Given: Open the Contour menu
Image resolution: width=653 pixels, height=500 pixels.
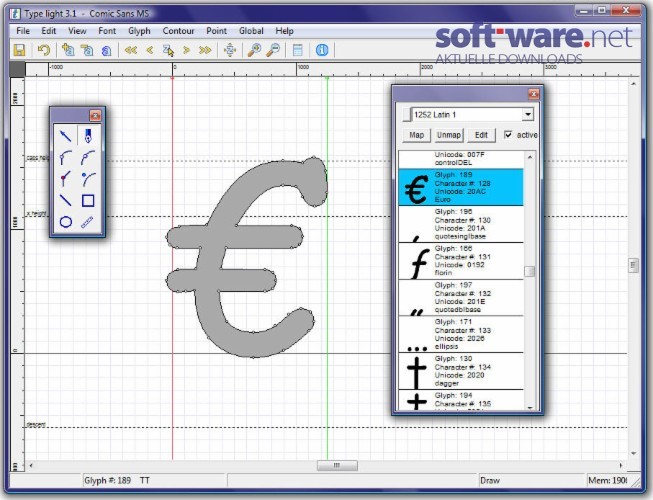Looking at the screenshot, I should coord(178,31).
